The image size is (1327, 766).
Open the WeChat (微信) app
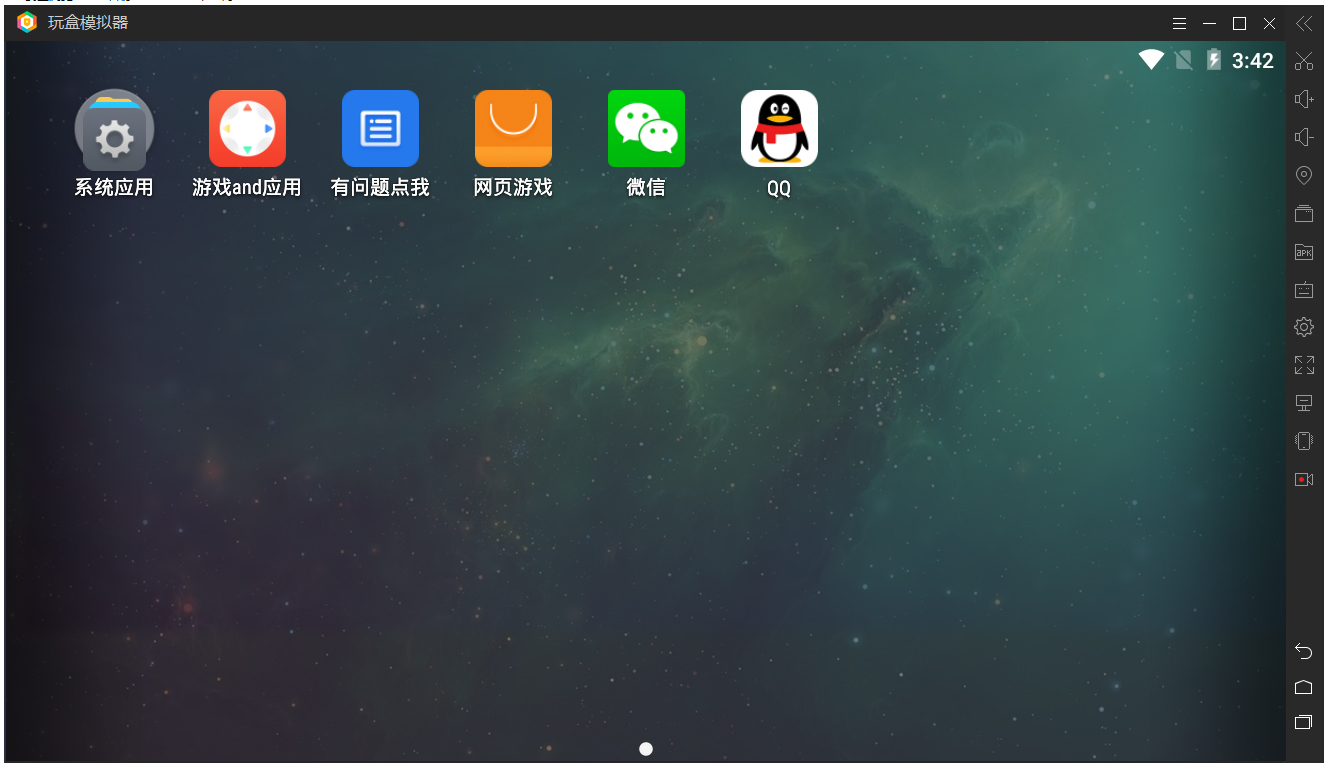[x=646, y=129]
